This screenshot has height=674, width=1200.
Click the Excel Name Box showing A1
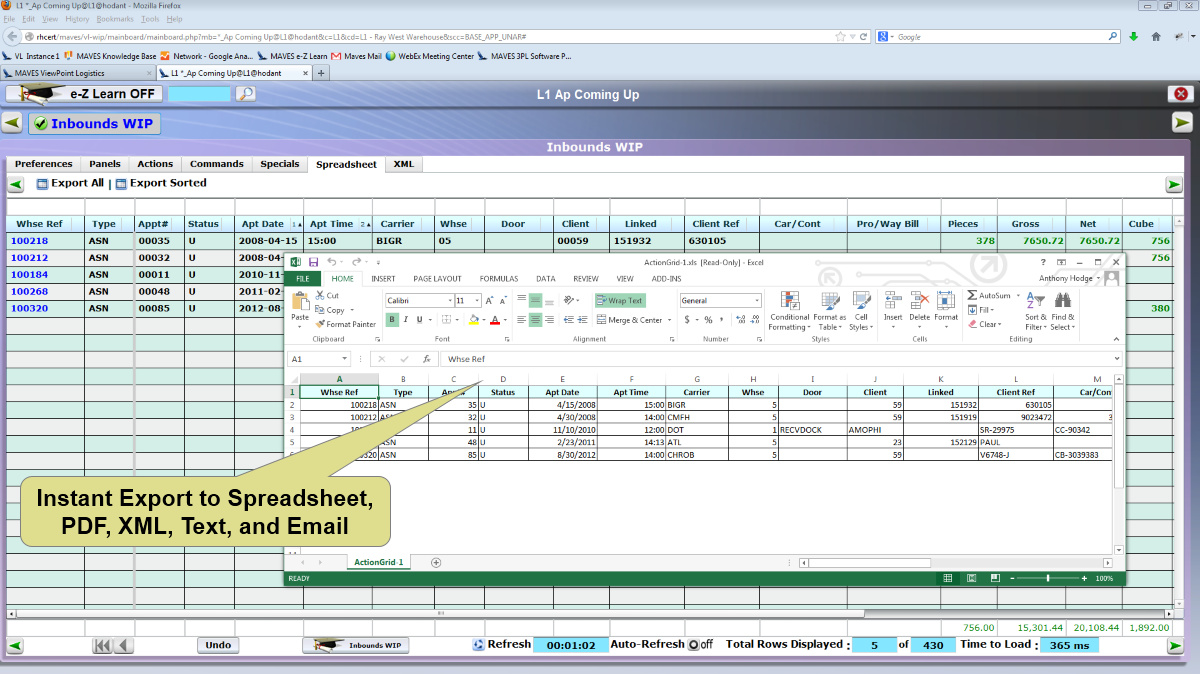point(319,359)
